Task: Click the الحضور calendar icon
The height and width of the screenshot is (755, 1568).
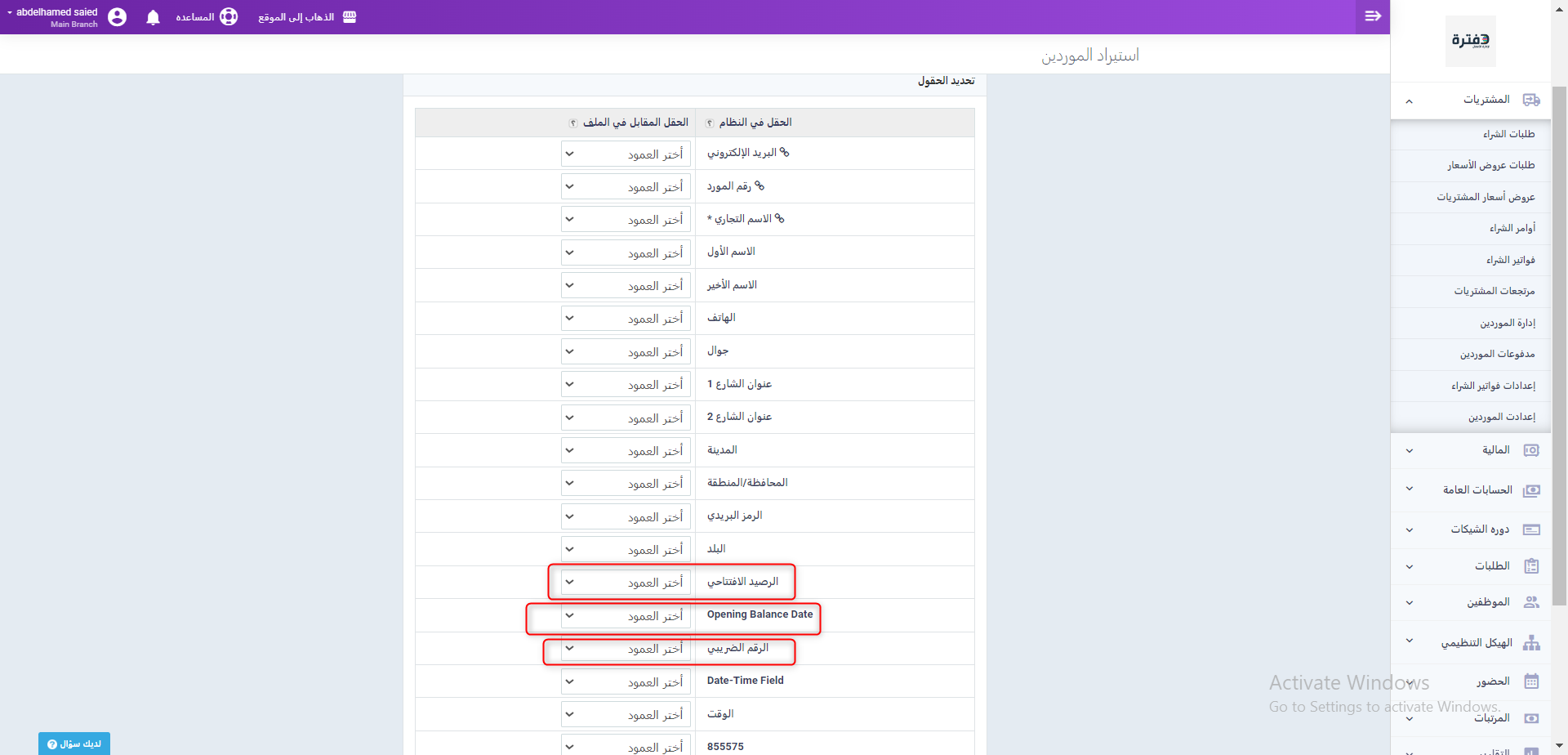Action: pos(1531,681)
